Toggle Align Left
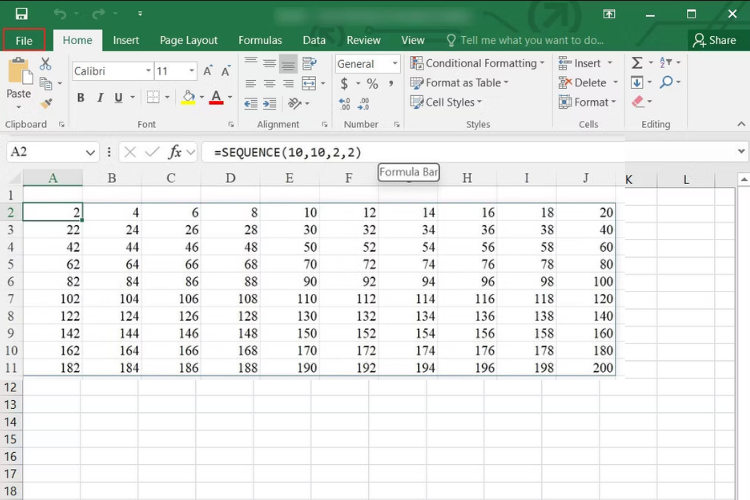The image size is (750, 500). click(x=251, y=84)
